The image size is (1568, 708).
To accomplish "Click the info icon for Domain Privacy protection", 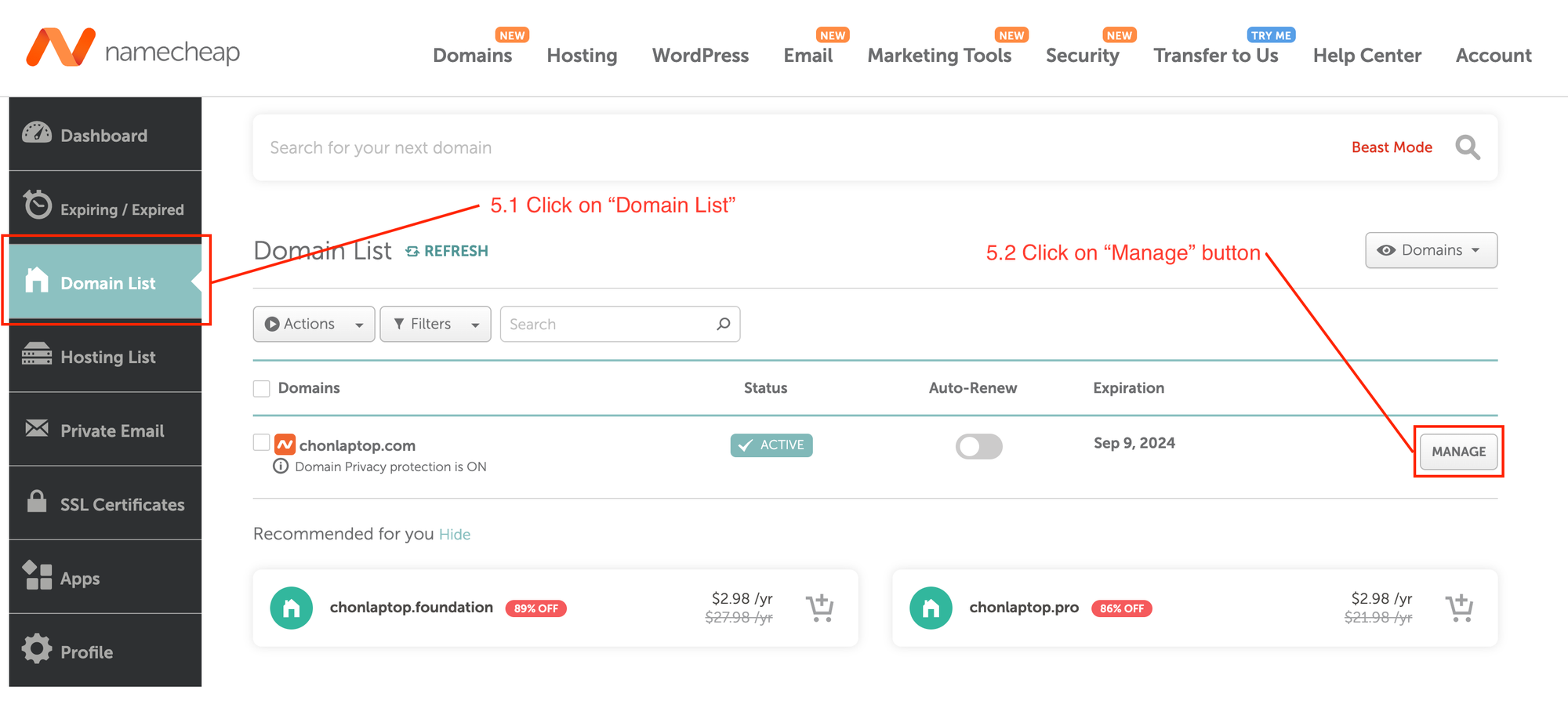I will [281, 467].
